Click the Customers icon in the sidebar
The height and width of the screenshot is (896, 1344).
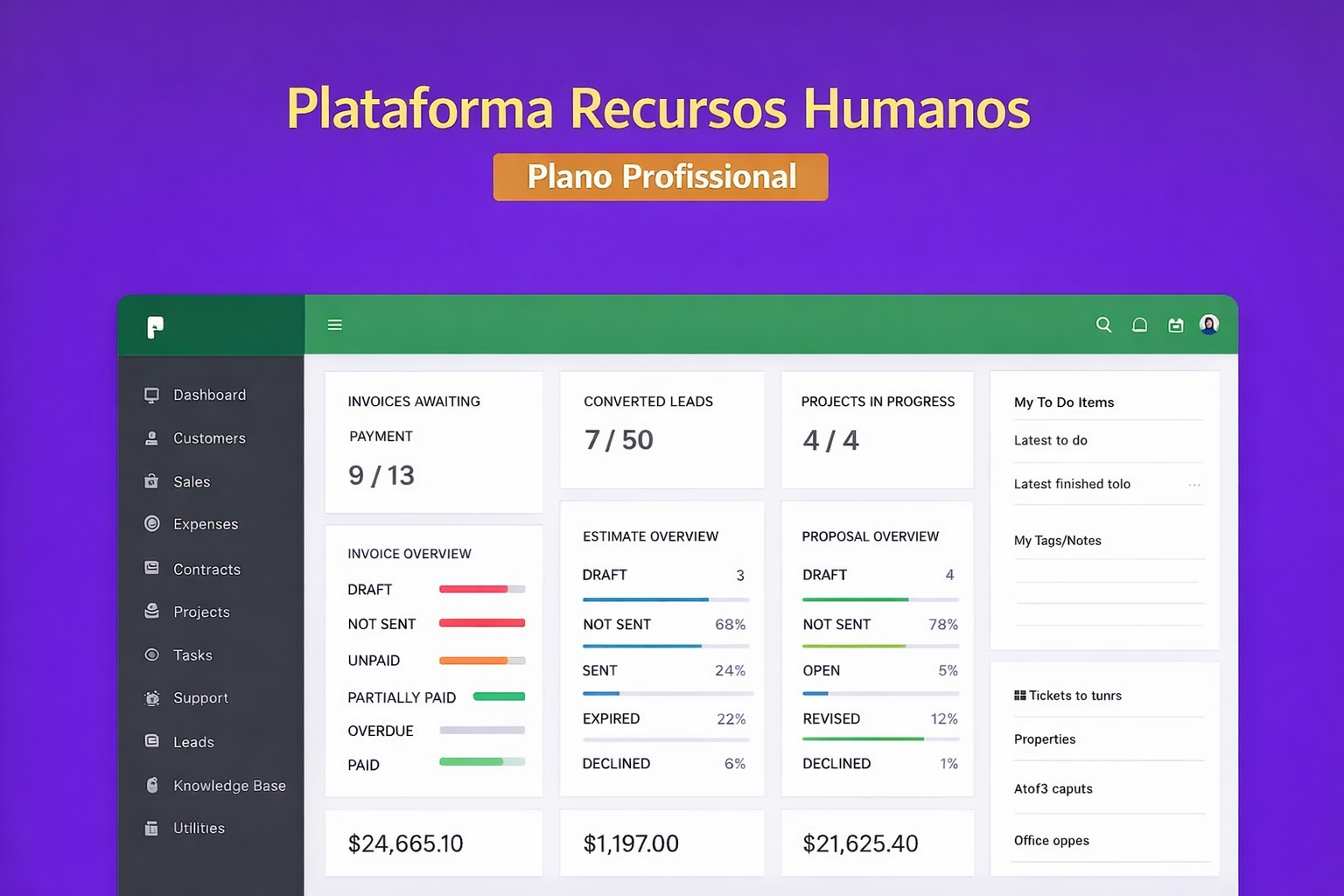click(x=150, y=437)
